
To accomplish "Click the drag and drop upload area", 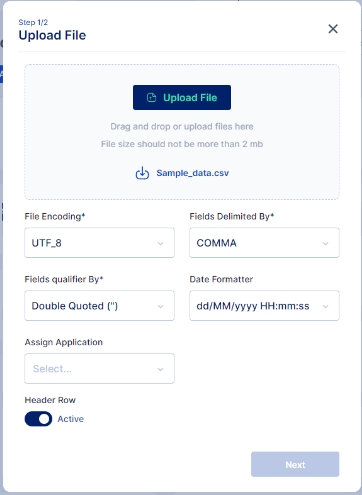I will click(182, 132).
